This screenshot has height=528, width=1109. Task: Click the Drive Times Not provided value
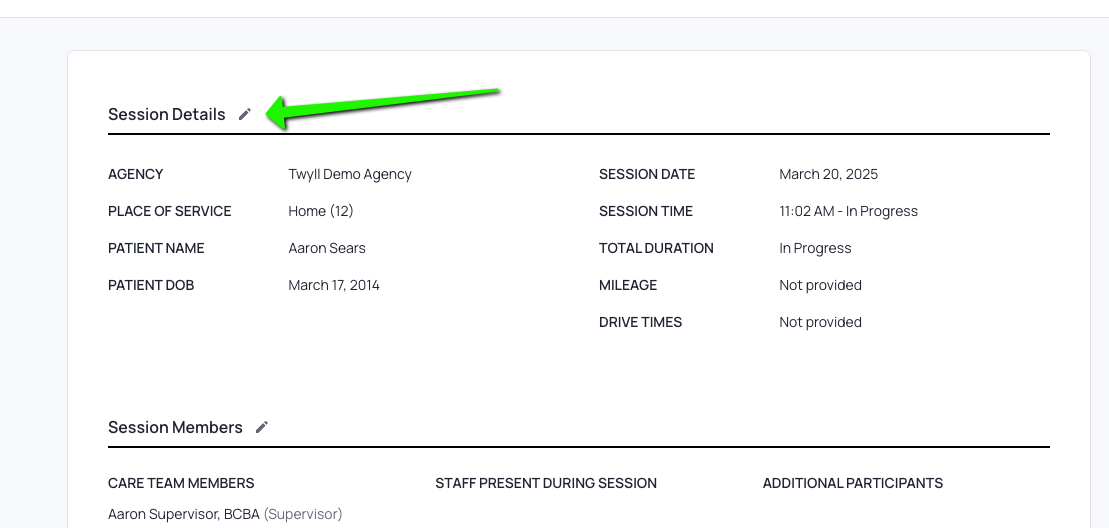(x=820, y=322)
